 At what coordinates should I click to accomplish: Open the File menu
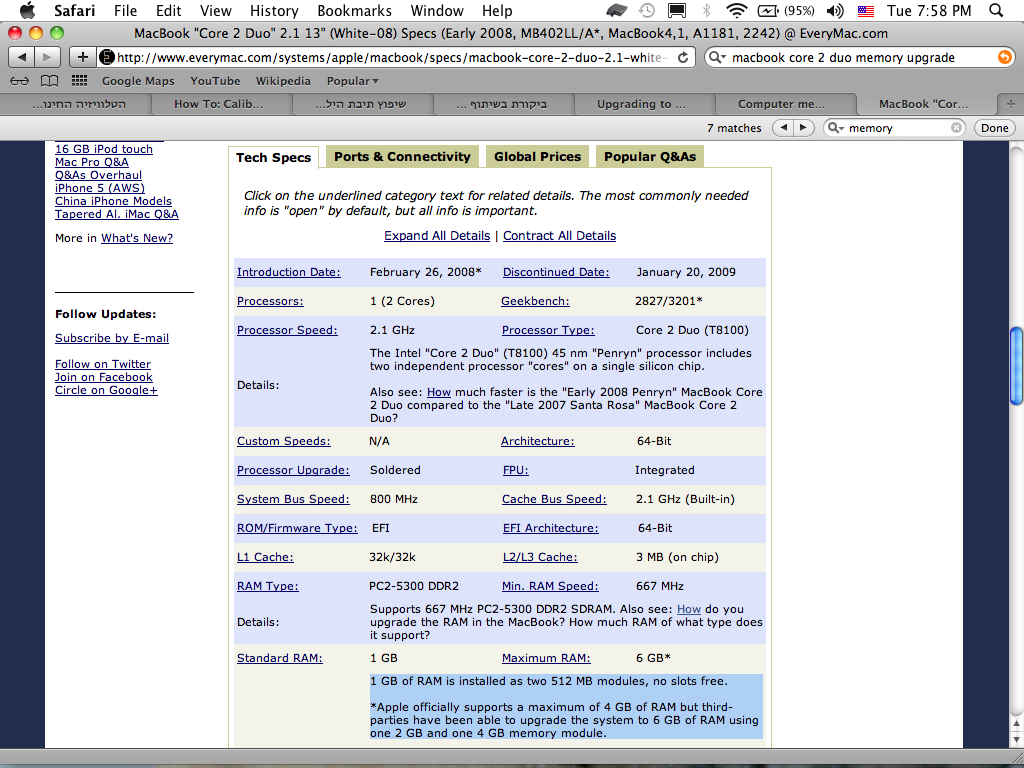125,10
